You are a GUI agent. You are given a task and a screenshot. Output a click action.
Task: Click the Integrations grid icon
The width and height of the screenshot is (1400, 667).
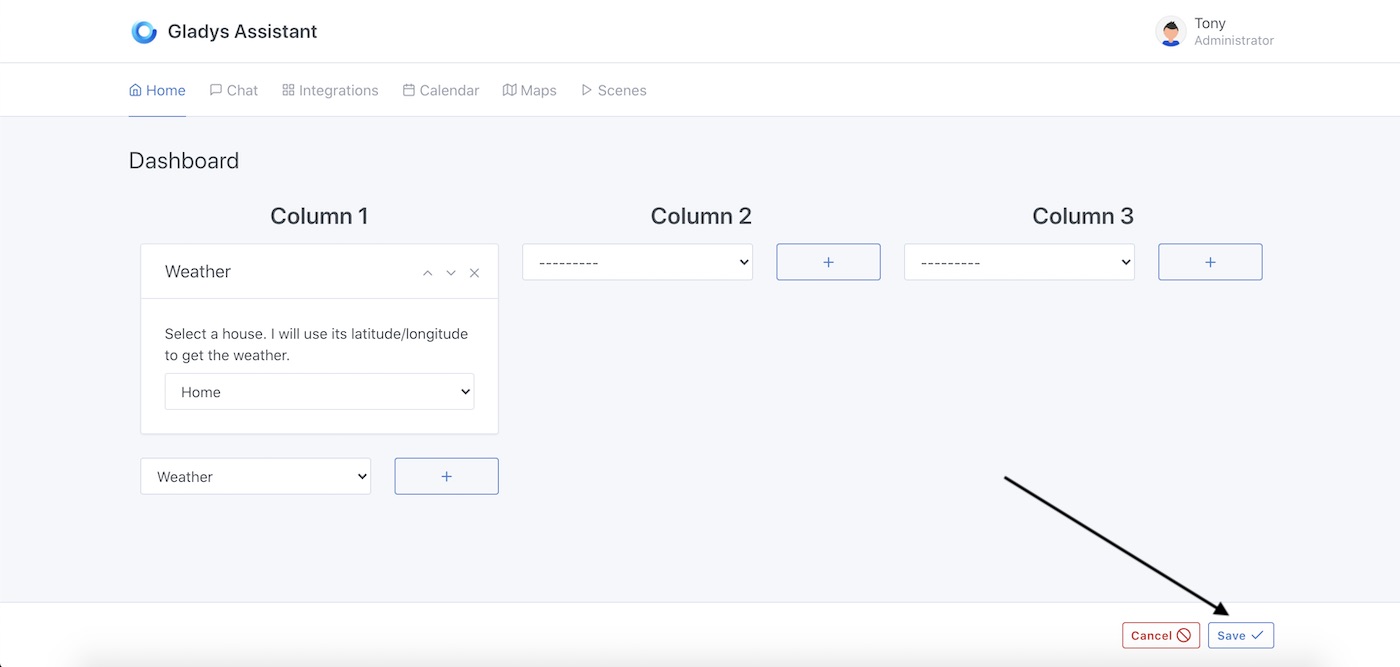[287, 89]
